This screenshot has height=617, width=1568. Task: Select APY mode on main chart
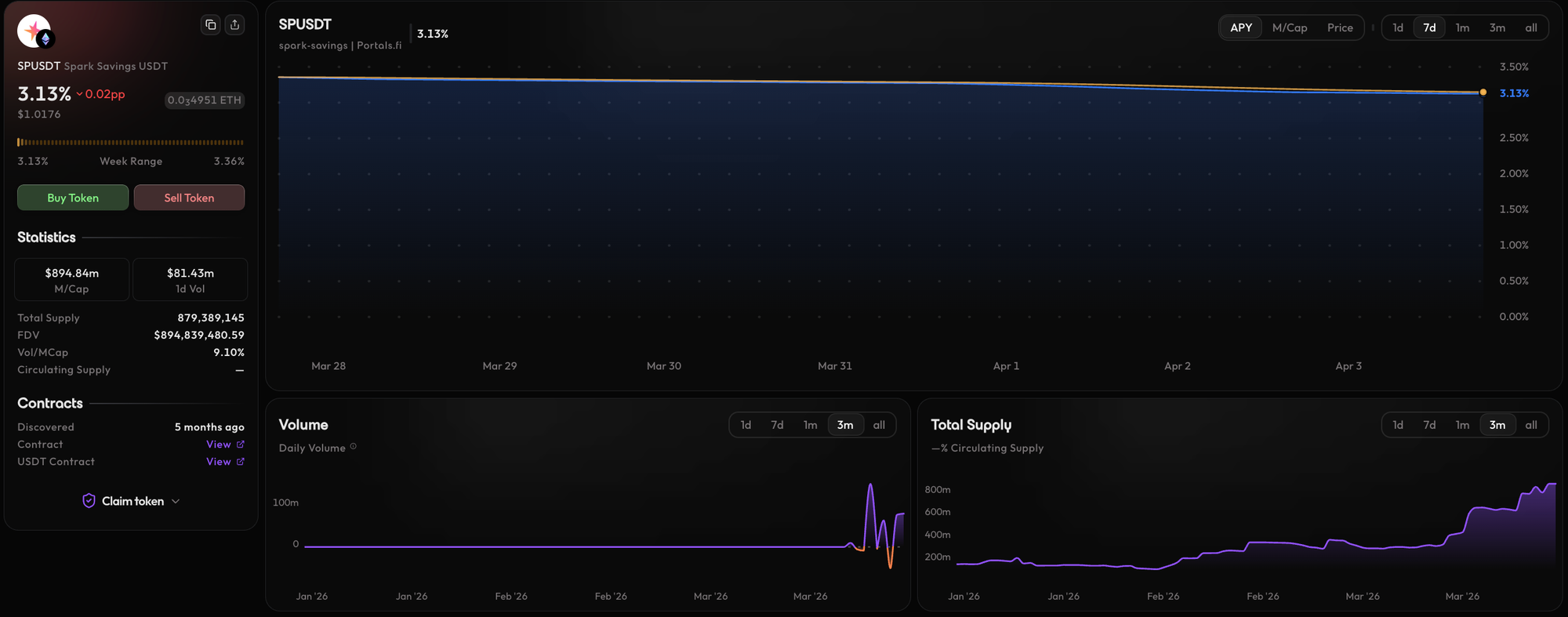click(1240, 27)
